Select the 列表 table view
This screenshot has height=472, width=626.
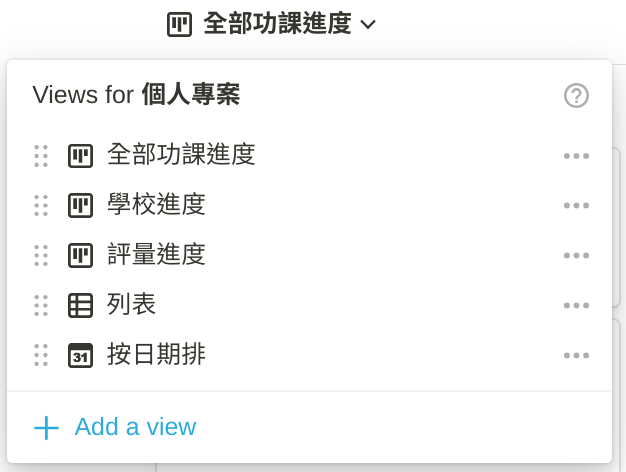pos(132,305)
